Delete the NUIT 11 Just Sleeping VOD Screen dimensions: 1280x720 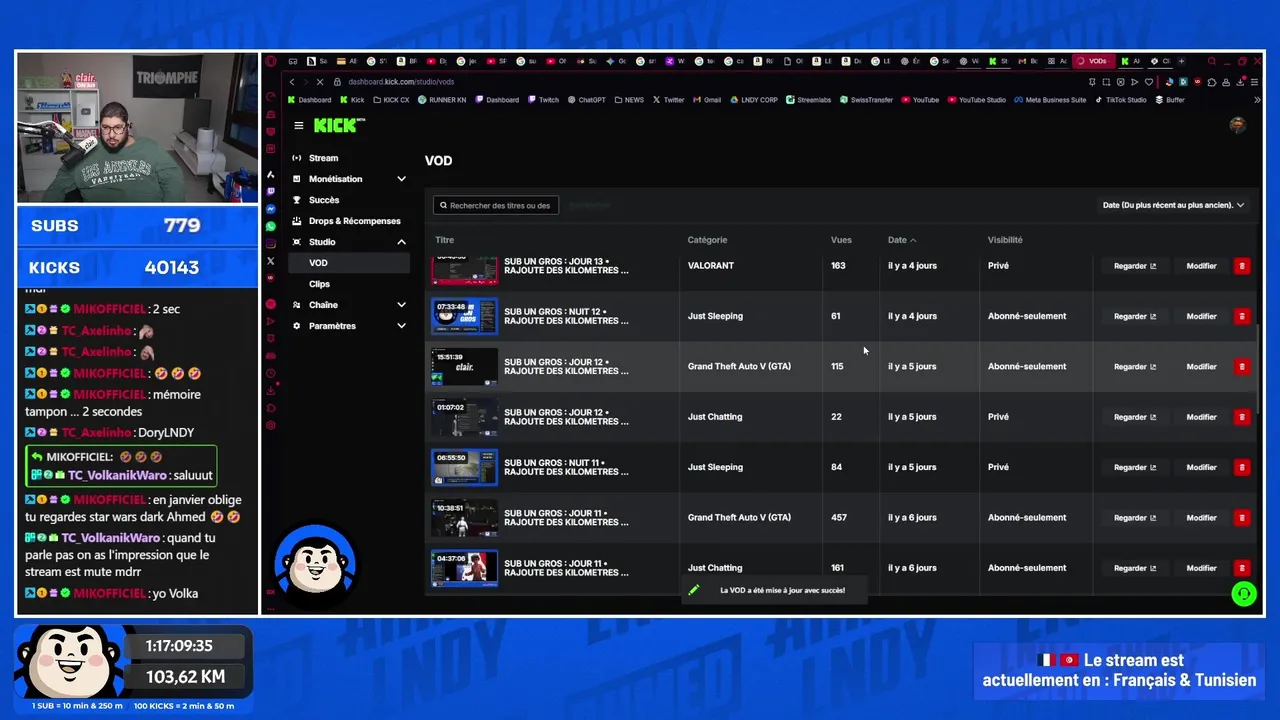pyautogui.click(x=1242, y=467)
